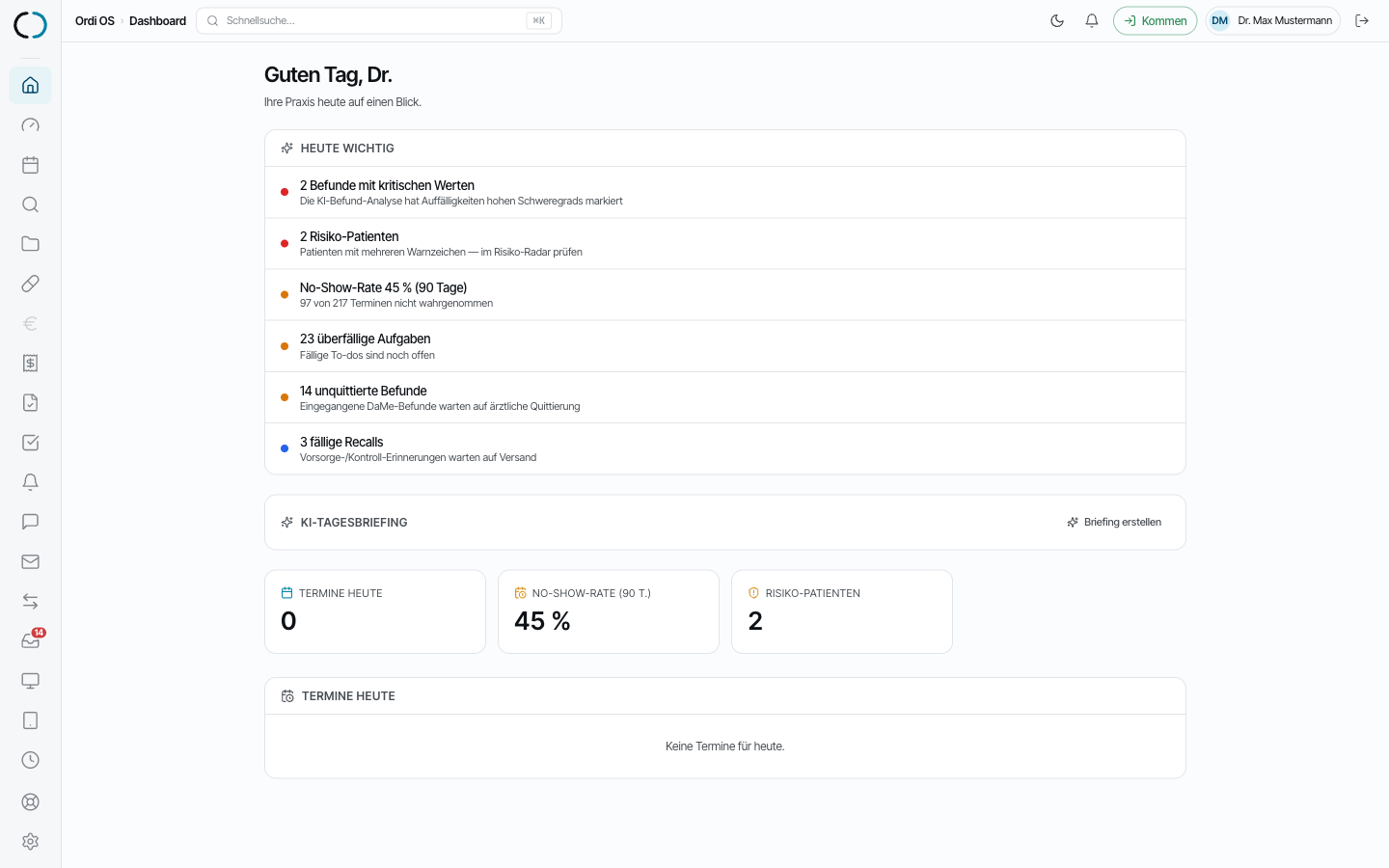Click the ⌘K shortcut badge in search
1389x868 pixels.
[x=539, y=20]
